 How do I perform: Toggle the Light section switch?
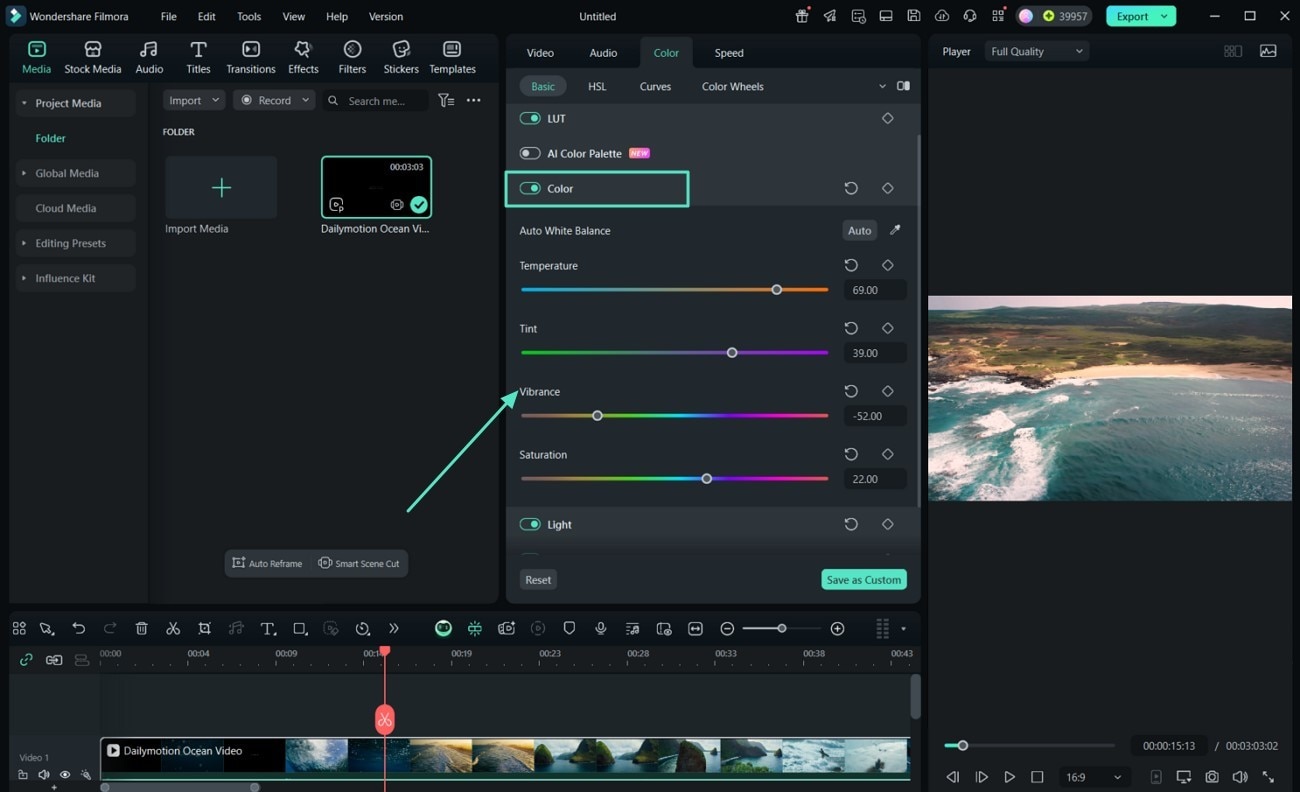(x=530, y=524)
